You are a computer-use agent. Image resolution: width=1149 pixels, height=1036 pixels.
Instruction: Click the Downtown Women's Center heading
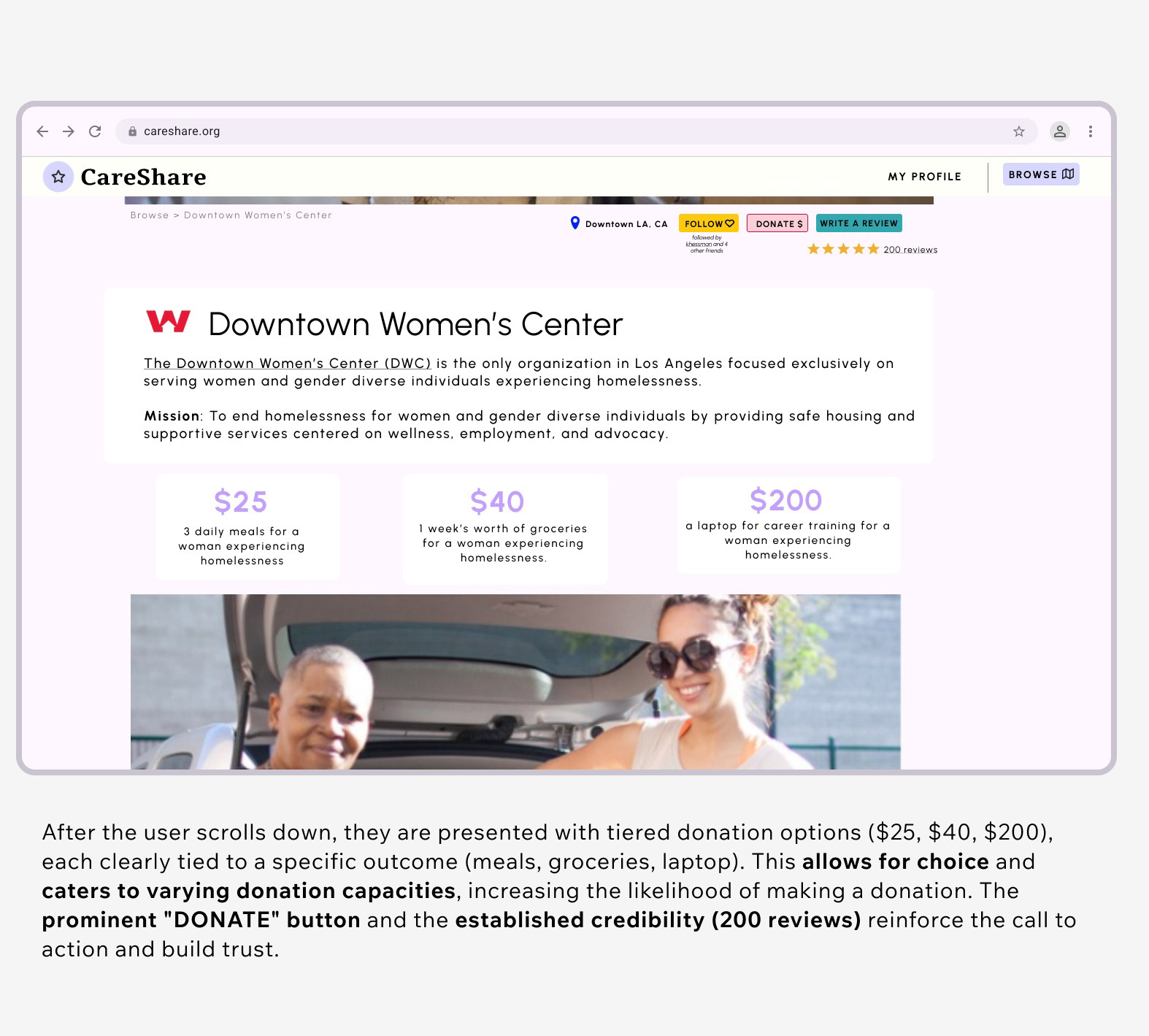415,324
